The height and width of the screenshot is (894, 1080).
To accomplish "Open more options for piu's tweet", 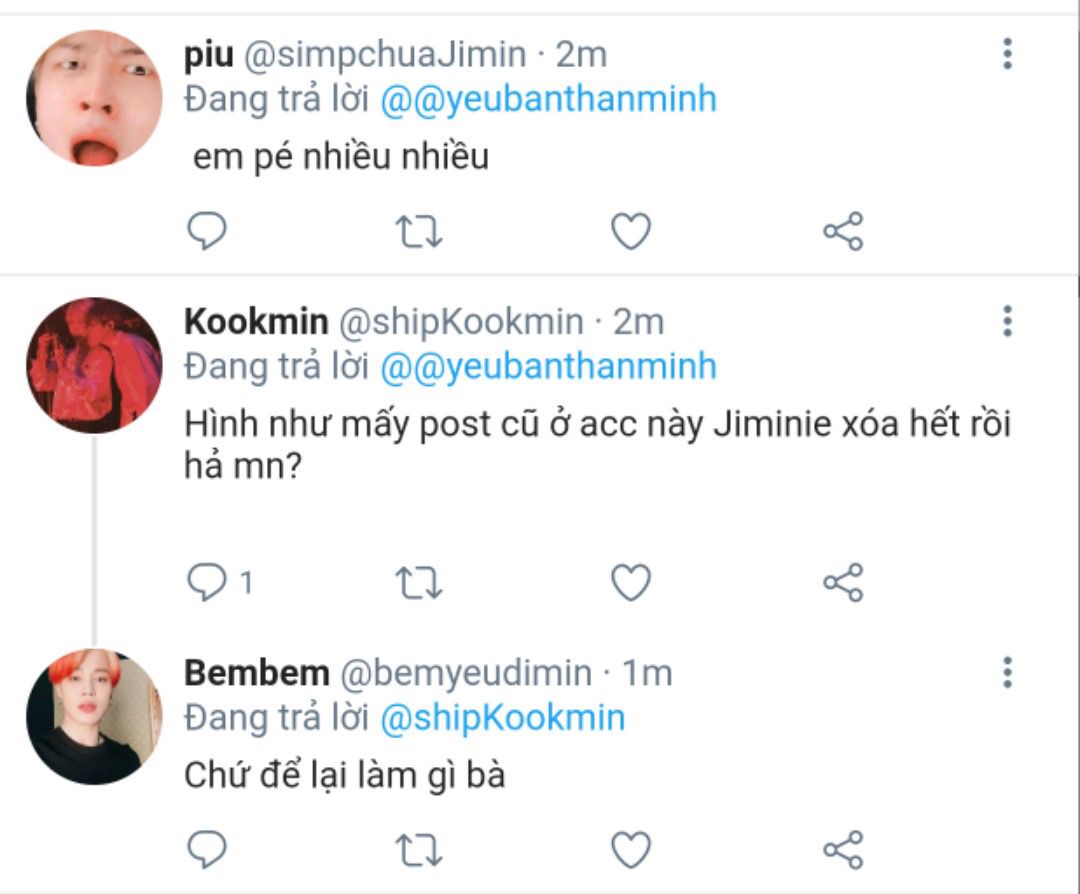I will coord(1007,54).
